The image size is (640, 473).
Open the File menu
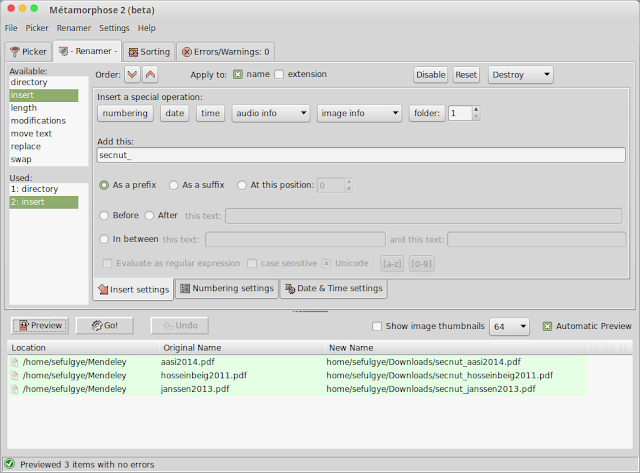[x=11, y=28]
